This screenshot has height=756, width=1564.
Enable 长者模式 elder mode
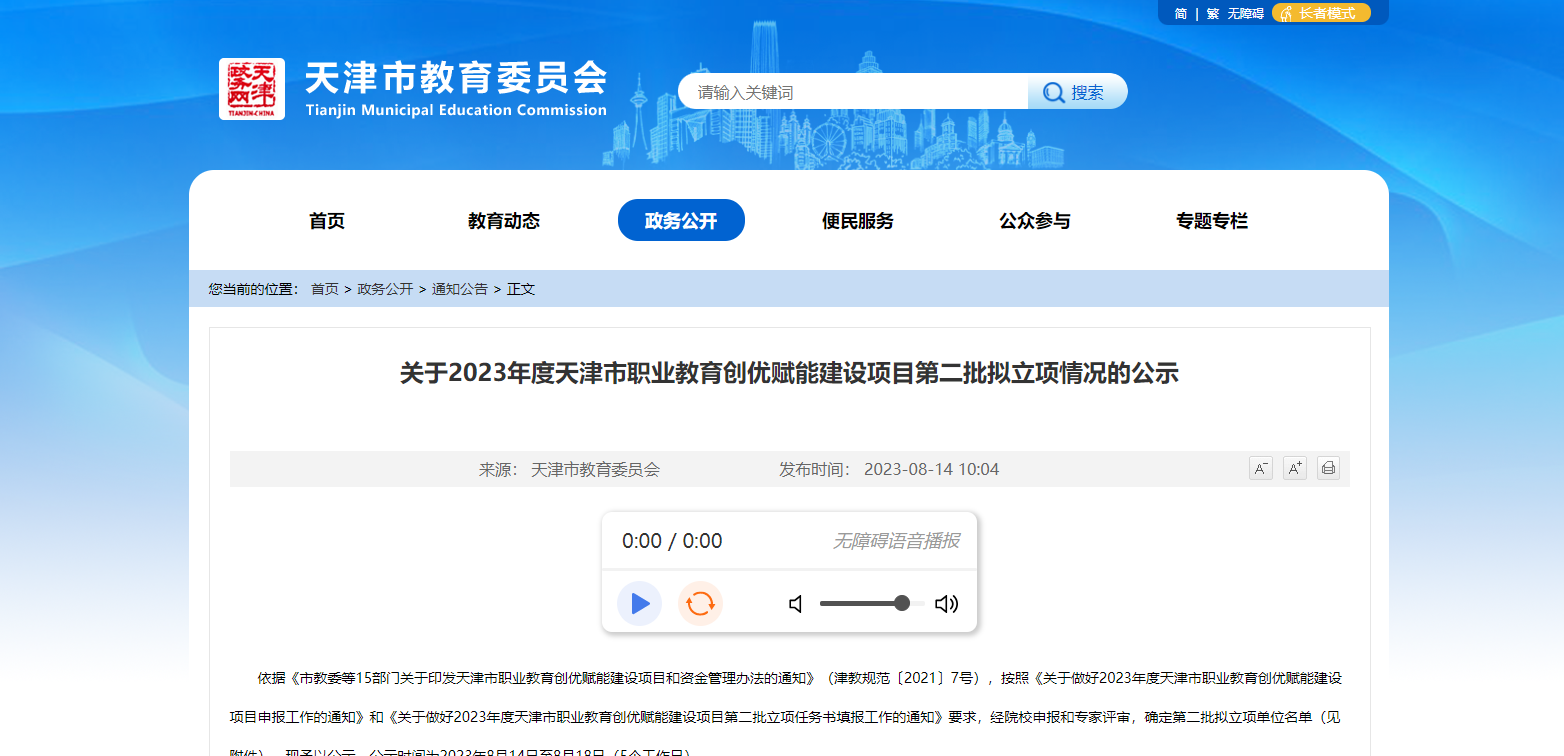(1321, 13)
